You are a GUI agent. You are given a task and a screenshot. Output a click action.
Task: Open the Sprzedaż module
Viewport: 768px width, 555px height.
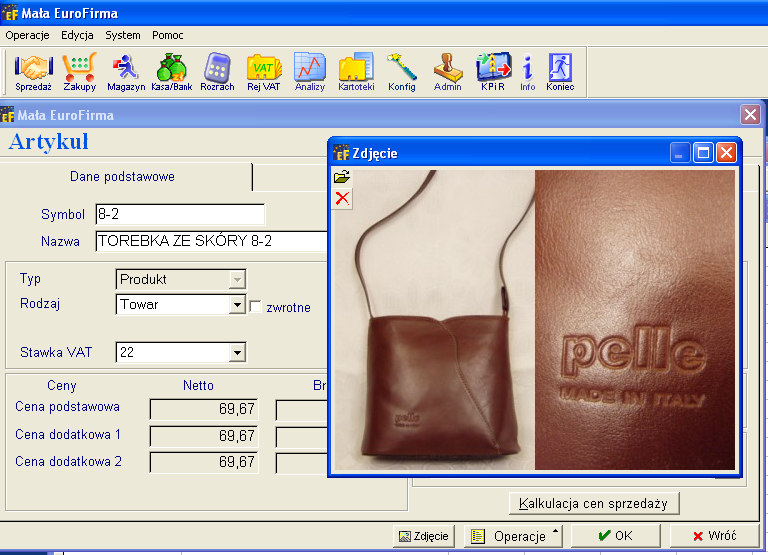[33, 72]
